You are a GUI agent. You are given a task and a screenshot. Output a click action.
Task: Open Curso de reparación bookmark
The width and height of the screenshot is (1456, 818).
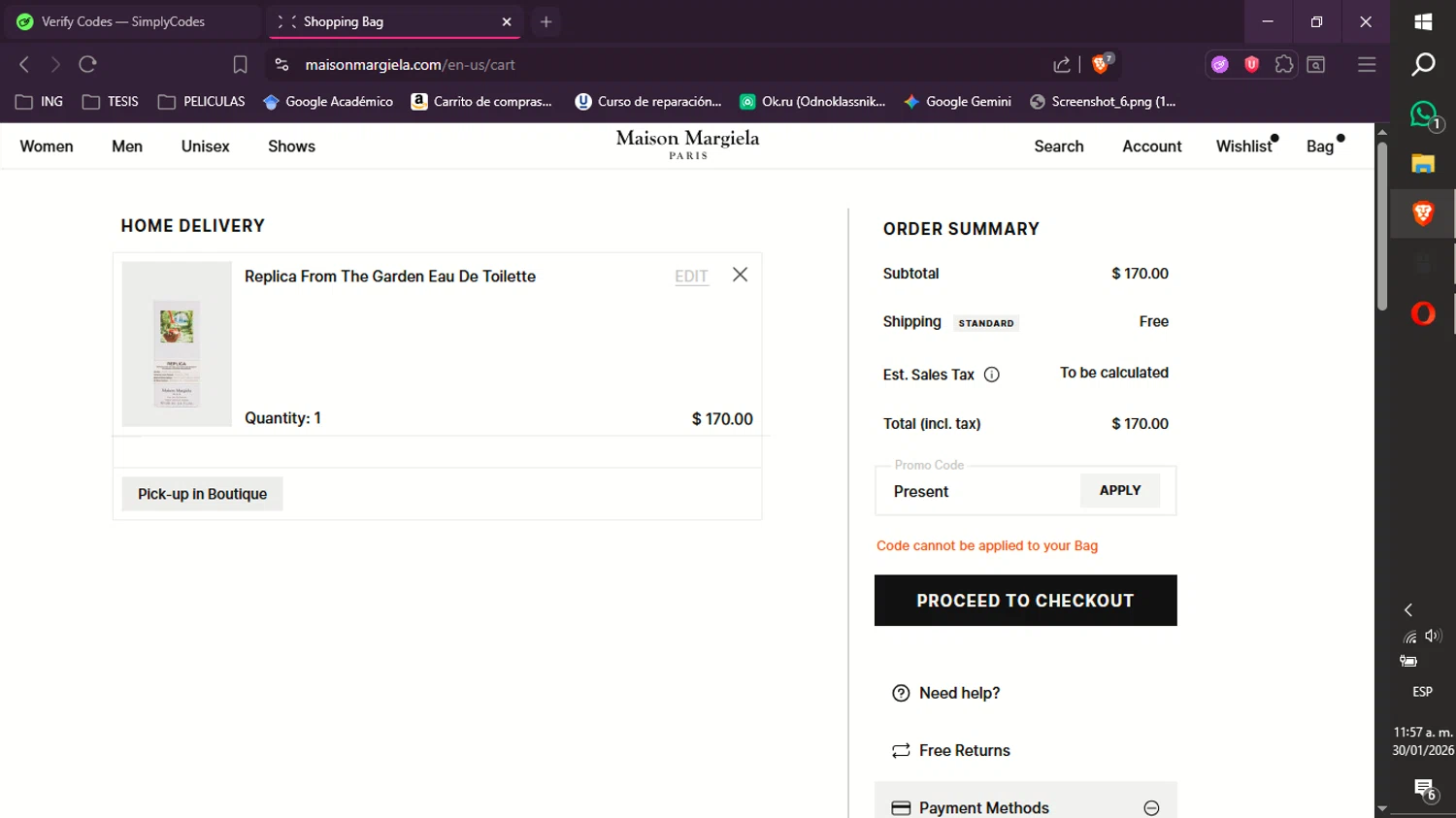[x=648, y=102]
